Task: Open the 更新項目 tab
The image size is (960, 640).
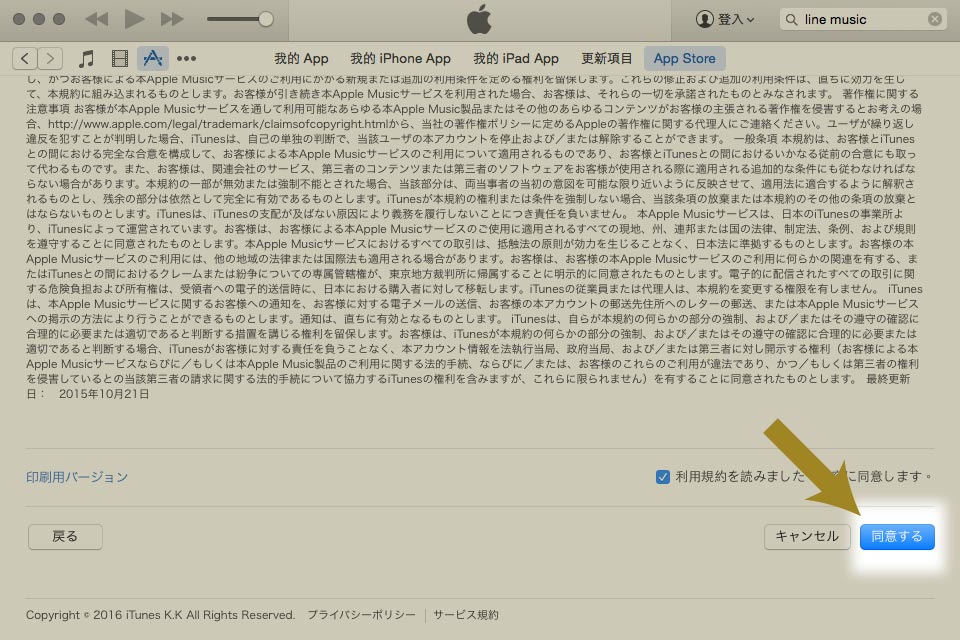Action: point(606,59)
